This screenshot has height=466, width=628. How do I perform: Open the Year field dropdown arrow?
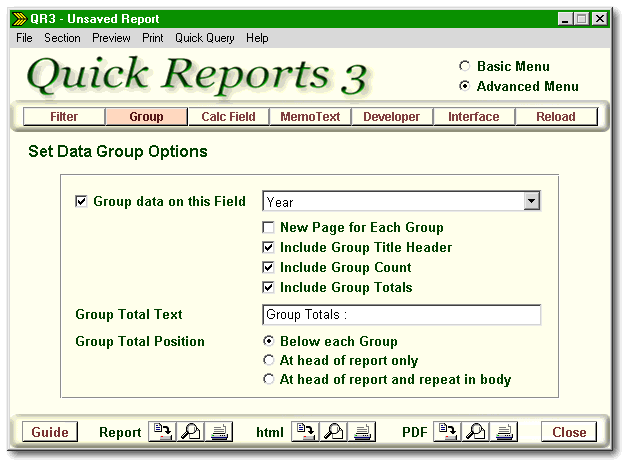(531, 201)
